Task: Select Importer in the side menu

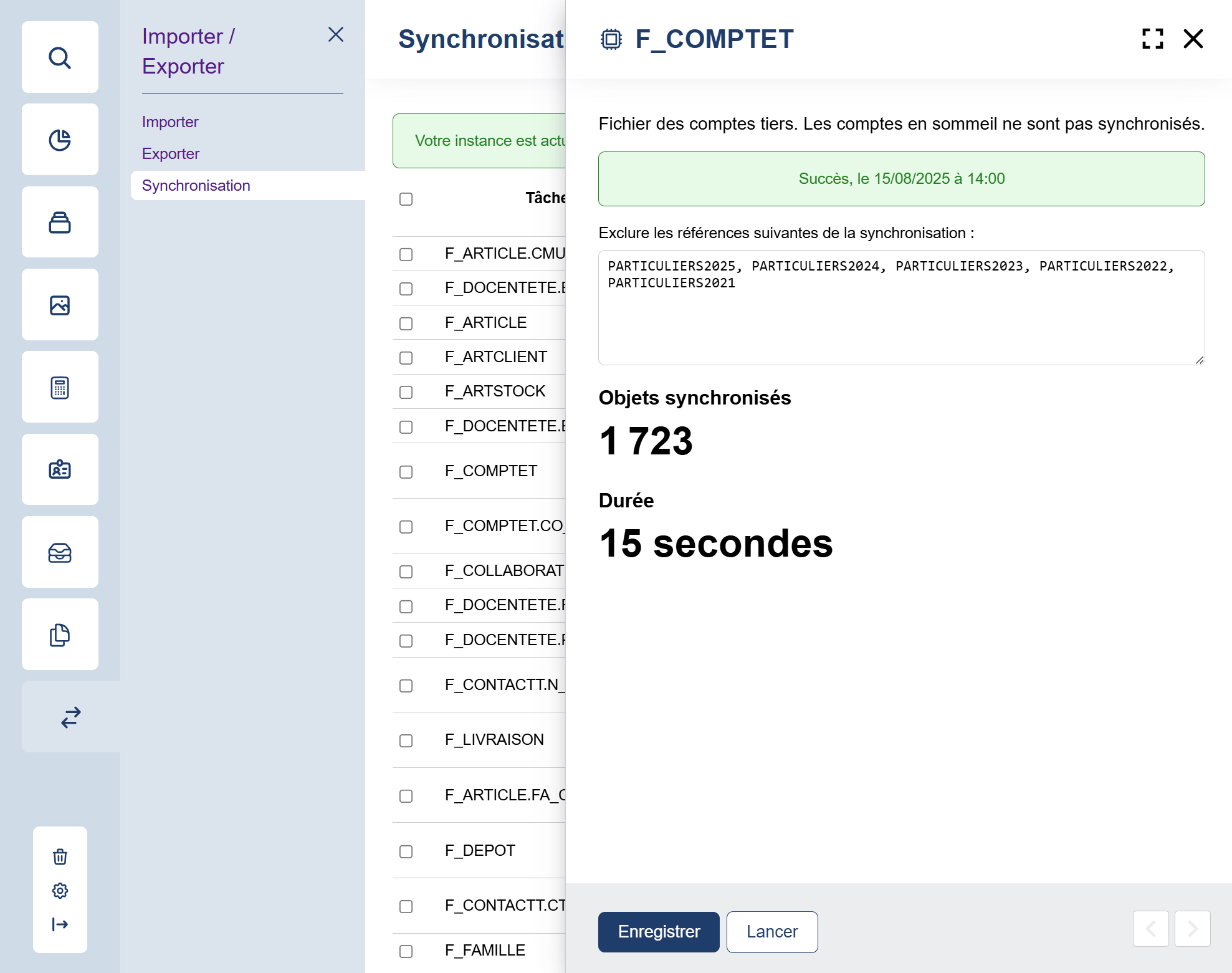Action: click(x=170, y=122)
